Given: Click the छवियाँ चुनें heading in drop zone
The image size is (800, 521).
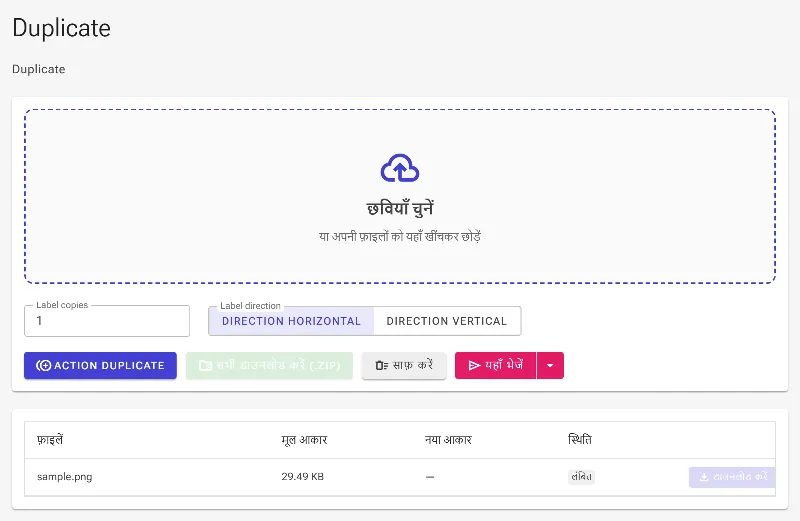Looking at the screenshot, I should click(x=400, y=208).
